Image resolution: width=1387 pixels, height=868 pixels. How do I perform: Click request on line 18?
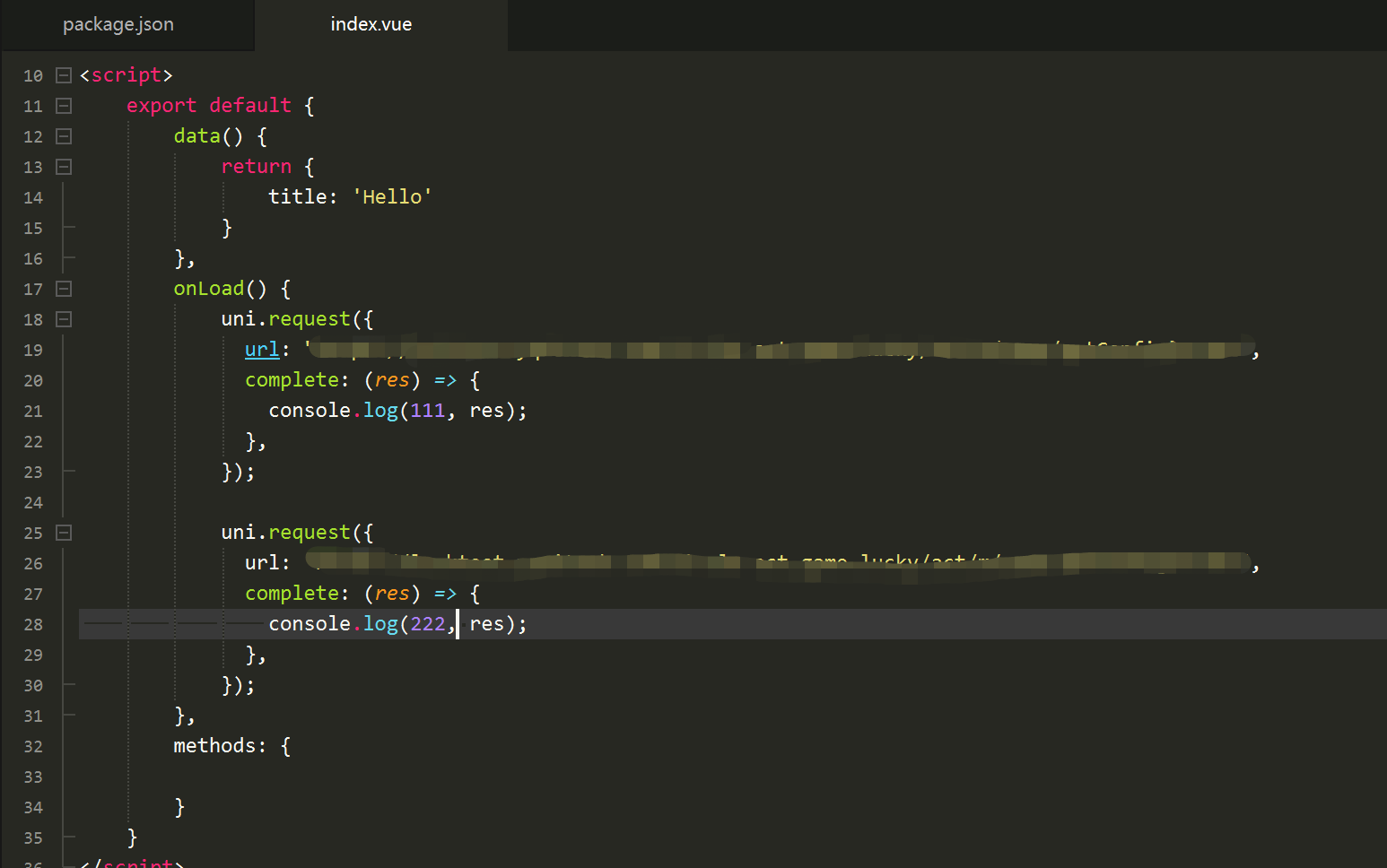tap(310, 319)
